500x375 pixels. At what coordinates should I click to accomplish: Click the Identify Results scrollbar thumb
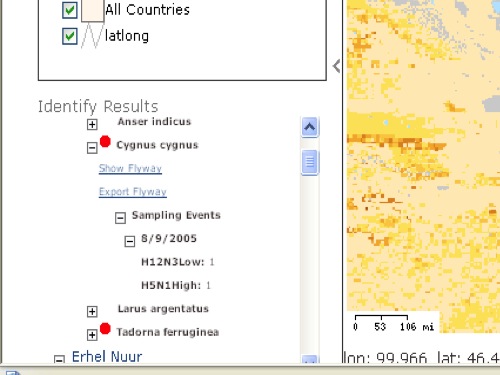(310, 162)
